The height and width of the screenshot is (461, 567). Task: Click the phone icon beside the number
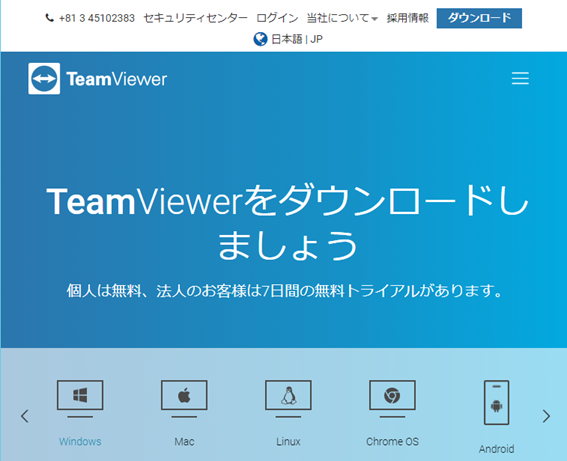click(50, 18)
